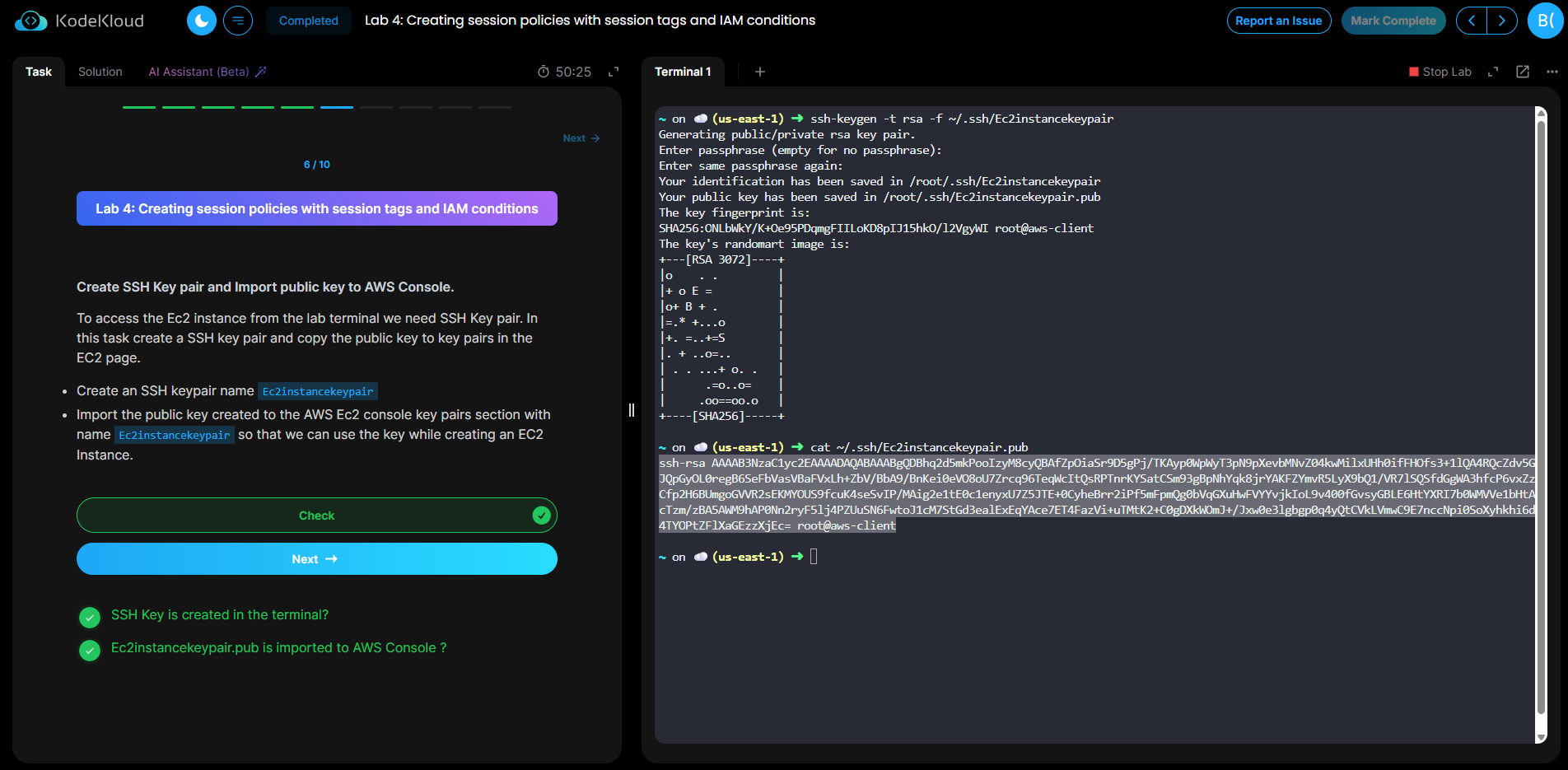Image resolution: width=1568 pixels, height=770 pixels.
Task: Open terminal more options menu
Action: [1552, 72]
